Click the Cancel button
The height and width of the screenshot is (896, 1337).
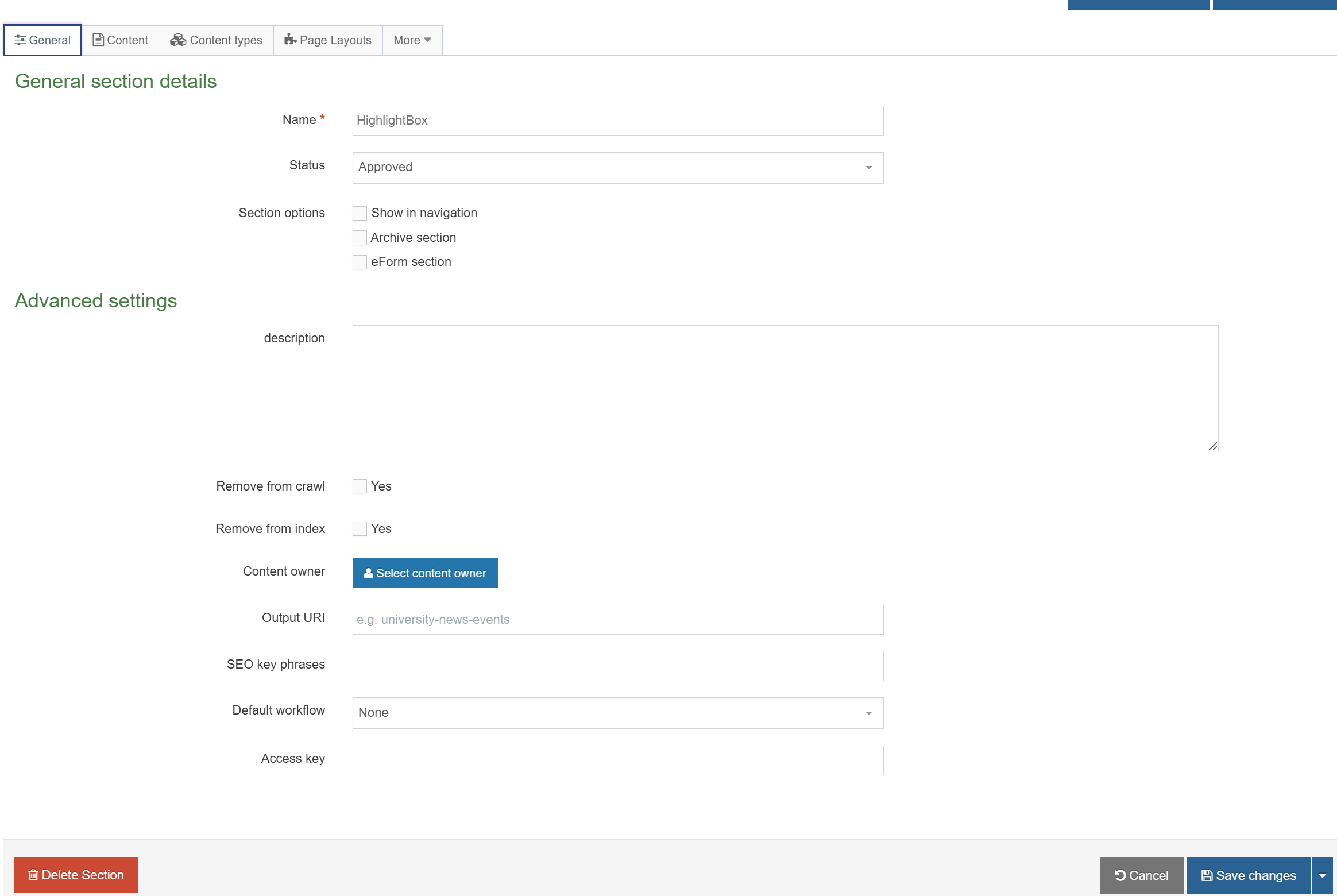(1141, 875)
